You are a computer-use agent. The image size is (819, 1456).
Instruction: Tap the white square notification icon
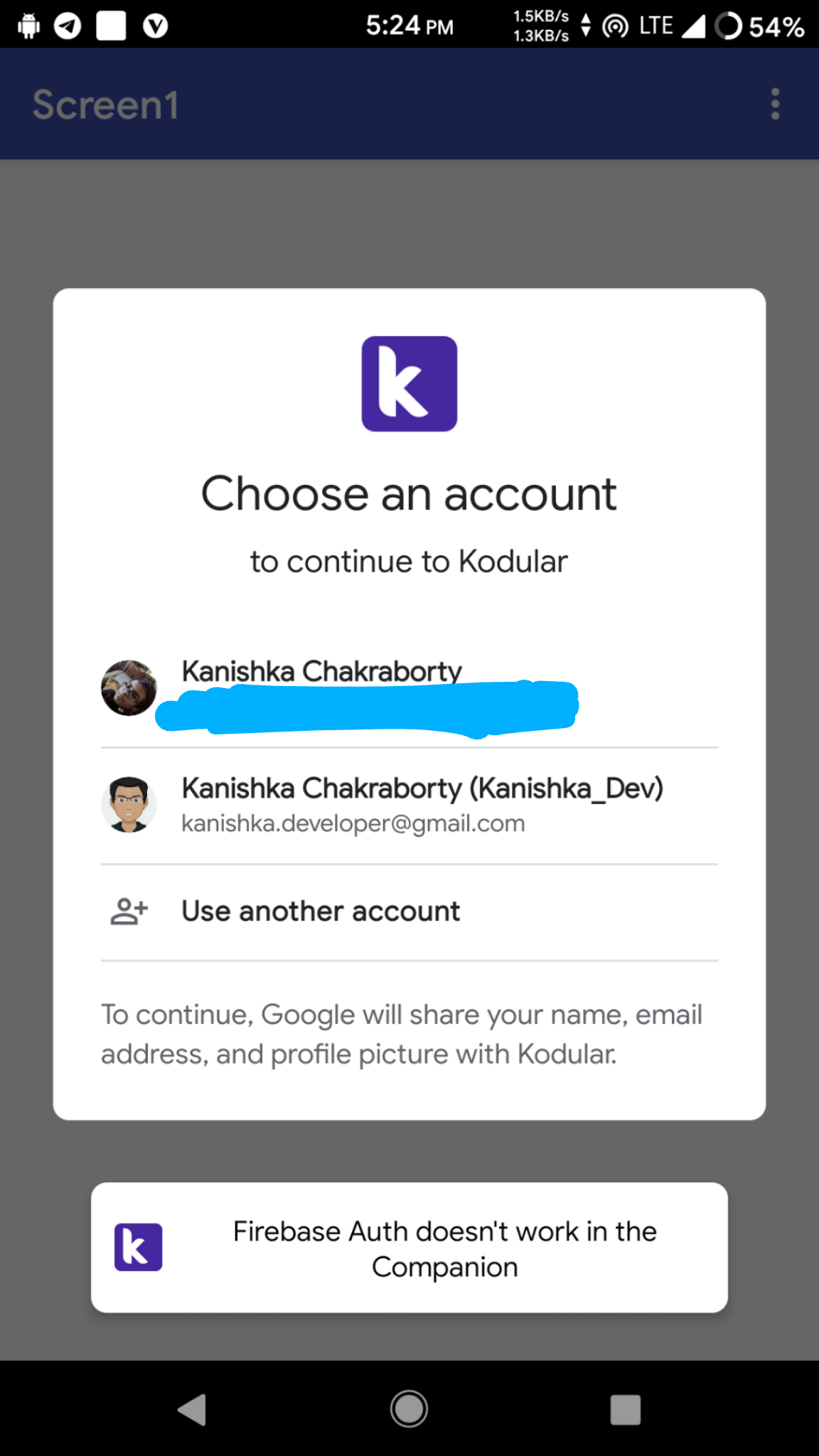click(112, 26)
